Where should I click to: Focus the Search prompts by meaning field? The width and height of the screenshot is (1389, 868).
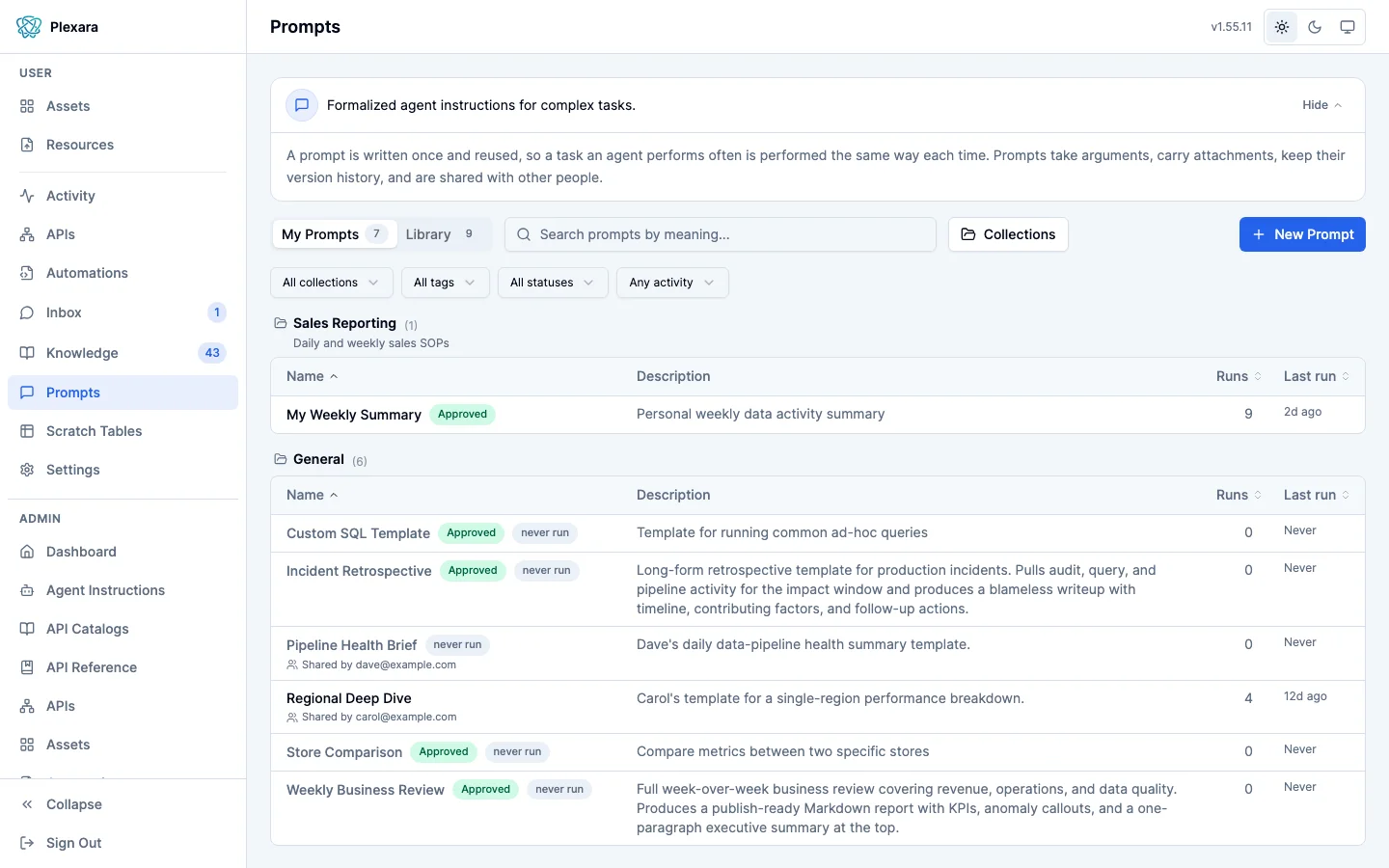coord(721,234)
